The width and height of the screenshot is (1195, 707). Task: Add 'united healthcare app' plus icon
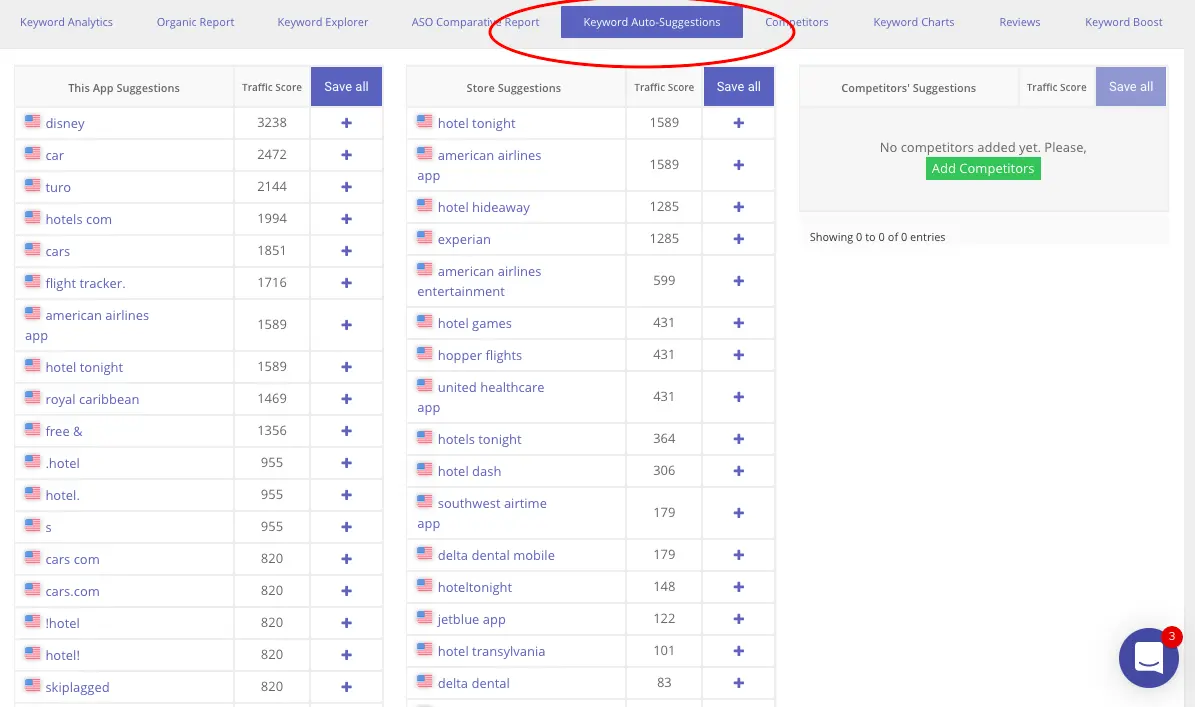738,396
